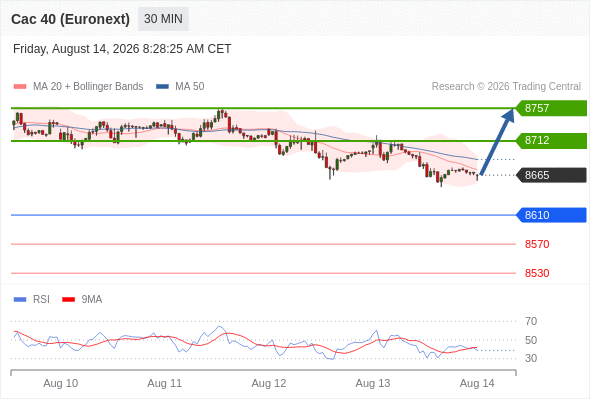Click the 9MA red legend swatch

point(68,300)
